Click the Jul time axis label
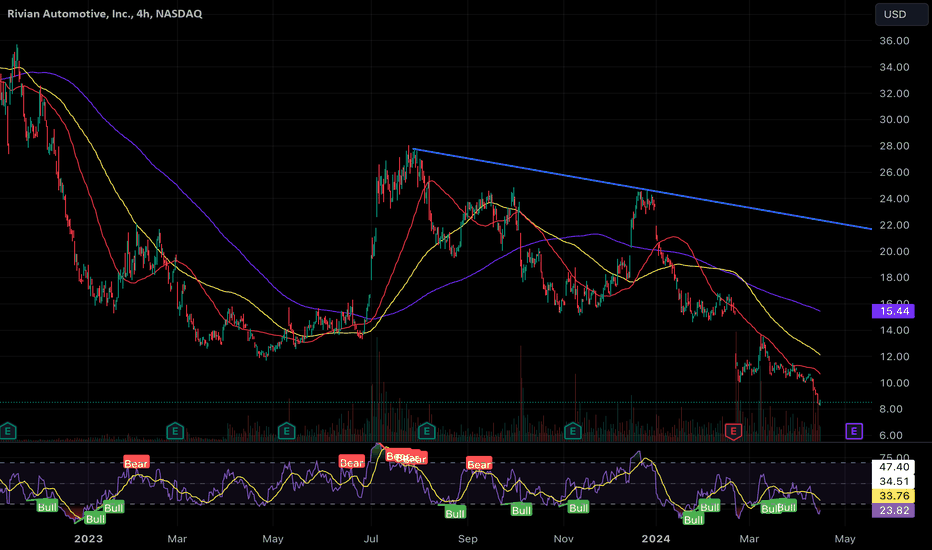Viewport: 932px width, 550px height. pyautogui.click(x=371, y=539)
